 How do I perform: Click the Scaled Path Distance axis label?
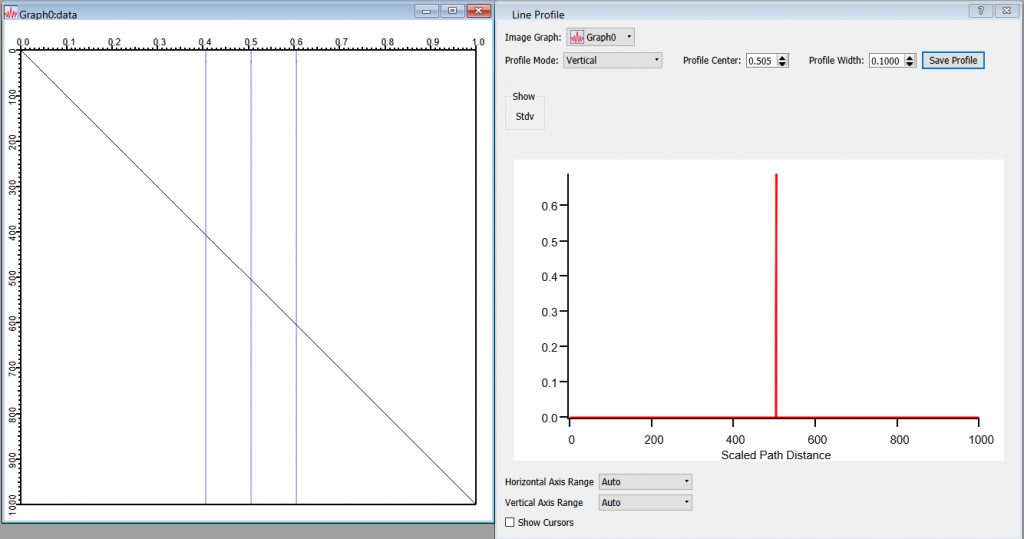[x=776, y=455]
